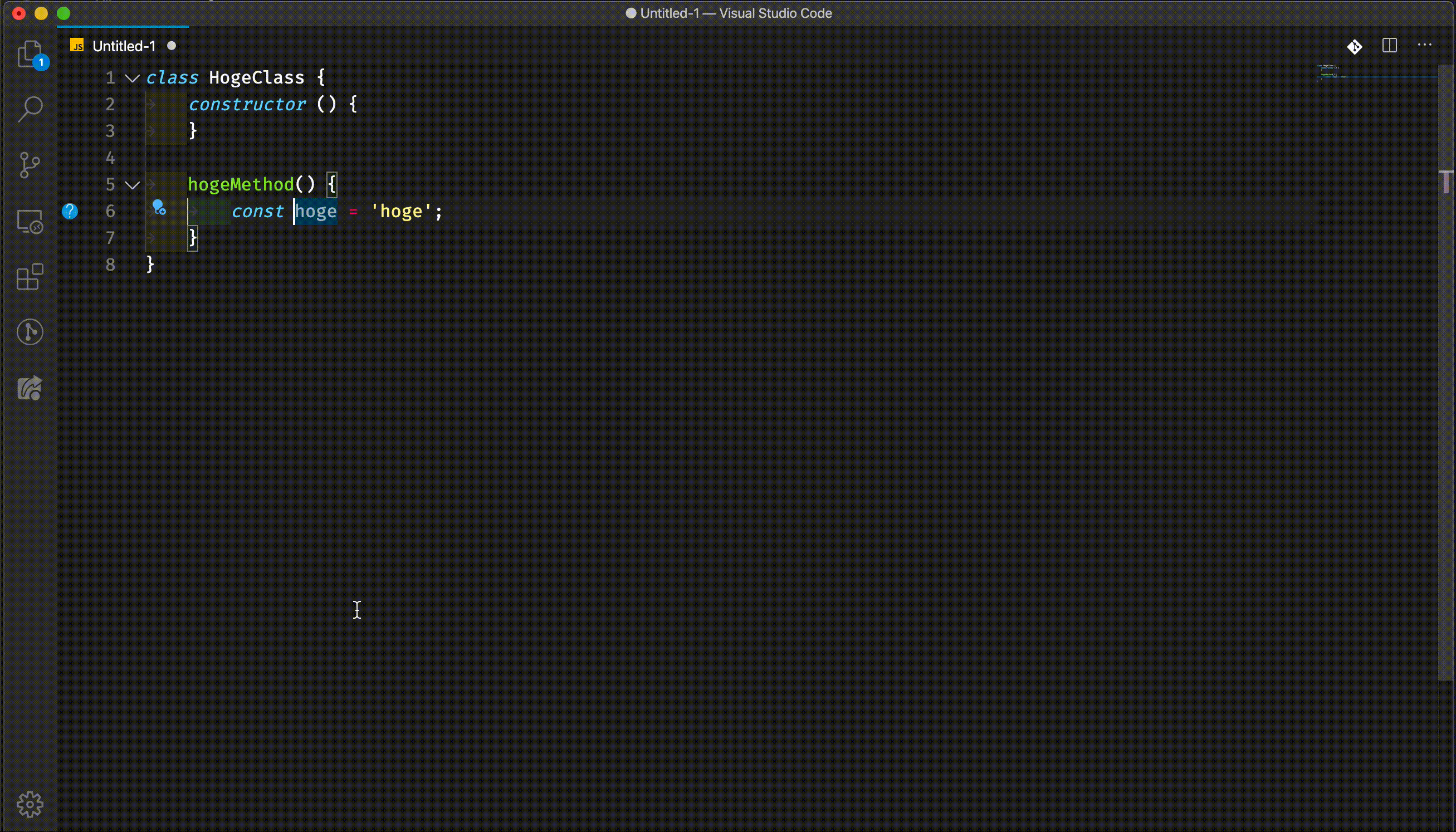Select the Untitled-1 editor tab
Viewport: 1456px width, 832px height.
point(124,46)
